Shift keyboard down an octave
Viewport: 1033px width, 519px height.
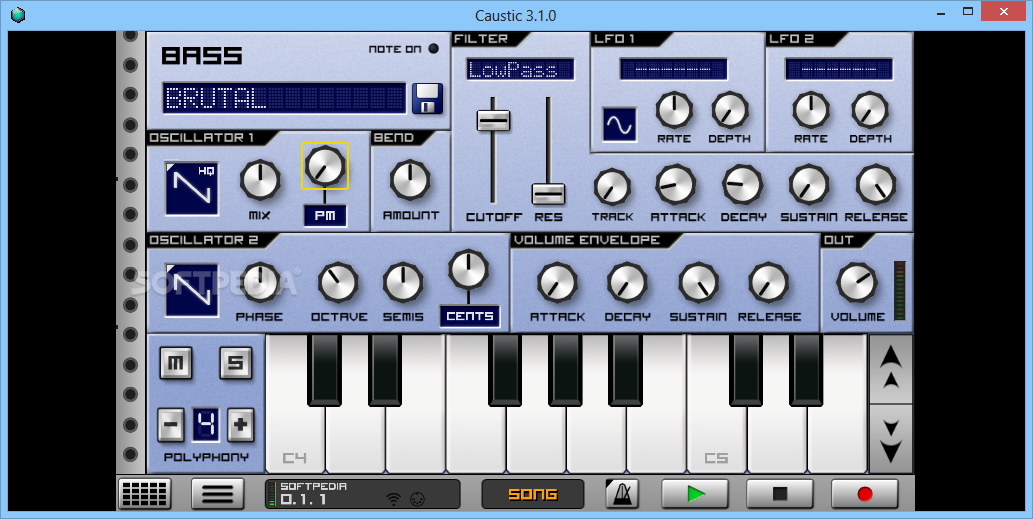pyautogui.click(x=891, y=439)
